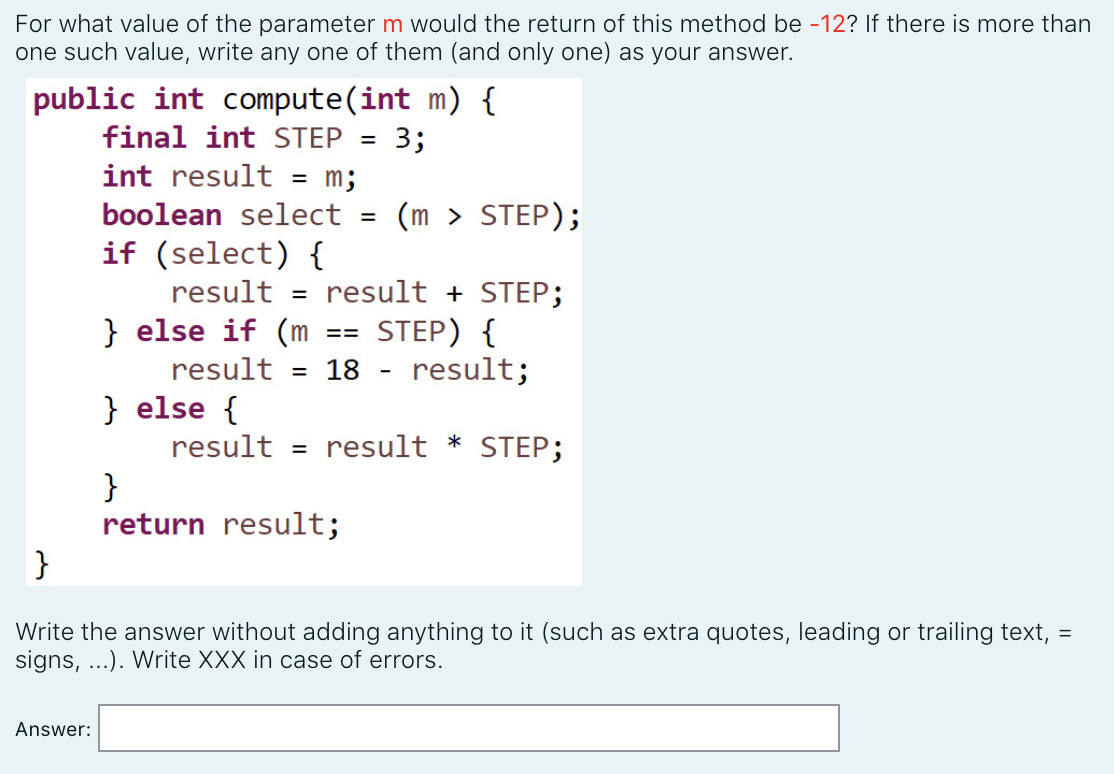Click the "result = result * STEP;" line

coord(366,447)
